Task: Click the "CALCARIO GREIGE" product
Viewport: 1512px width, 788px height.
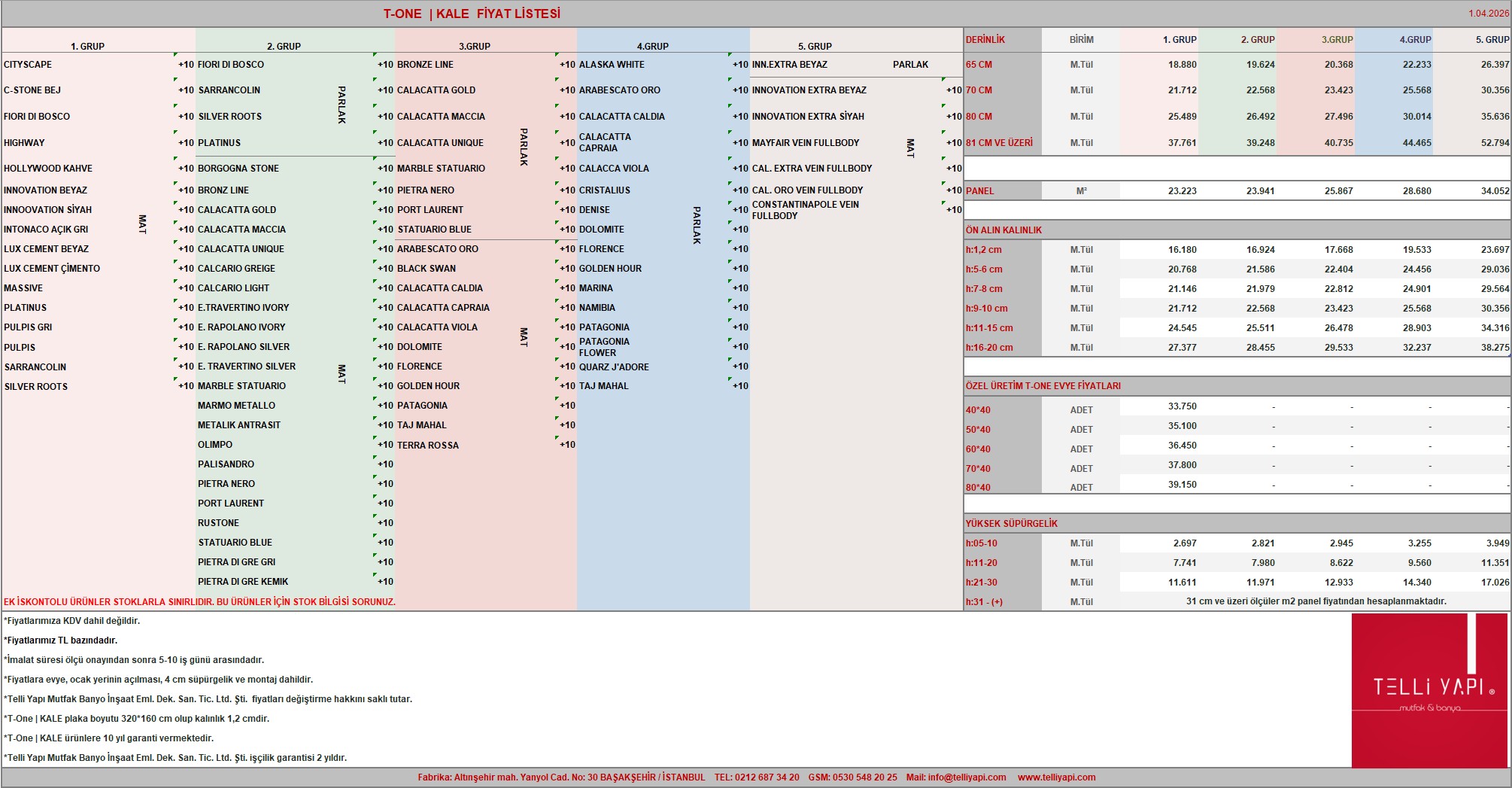Action: pos(236,269)
